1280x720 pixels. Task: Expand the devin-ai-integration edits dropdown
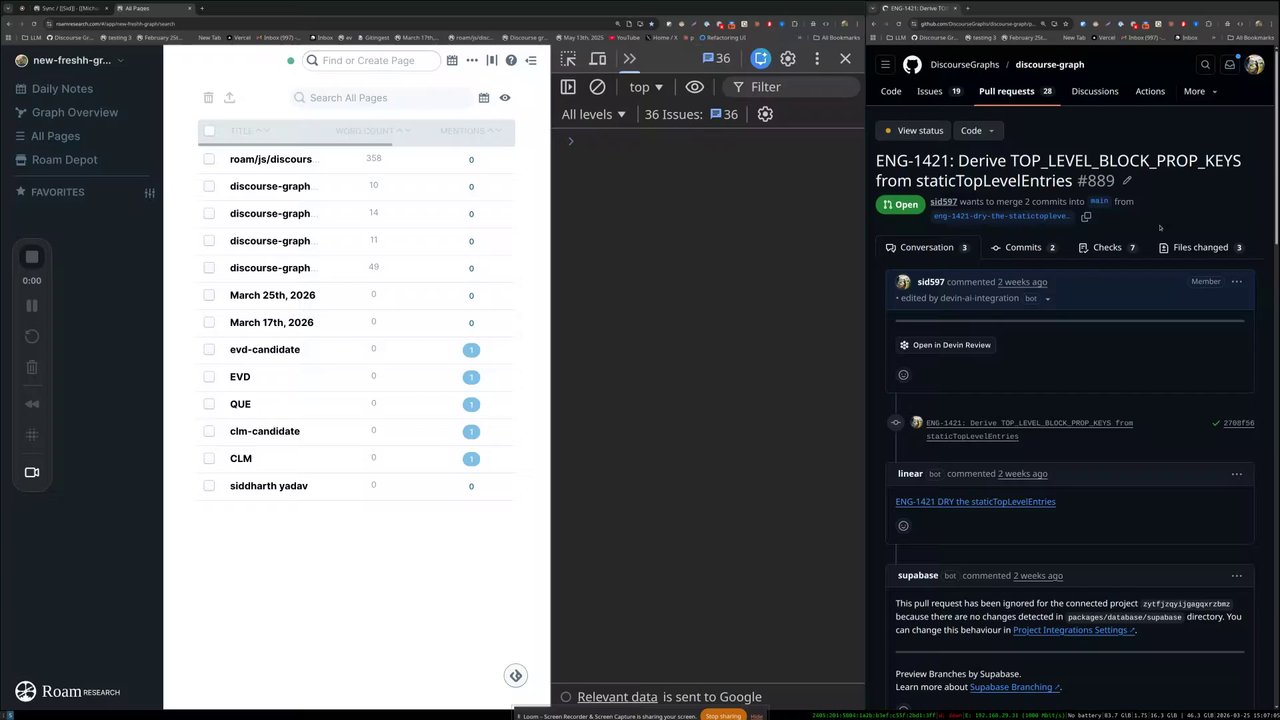(1047, 298)
